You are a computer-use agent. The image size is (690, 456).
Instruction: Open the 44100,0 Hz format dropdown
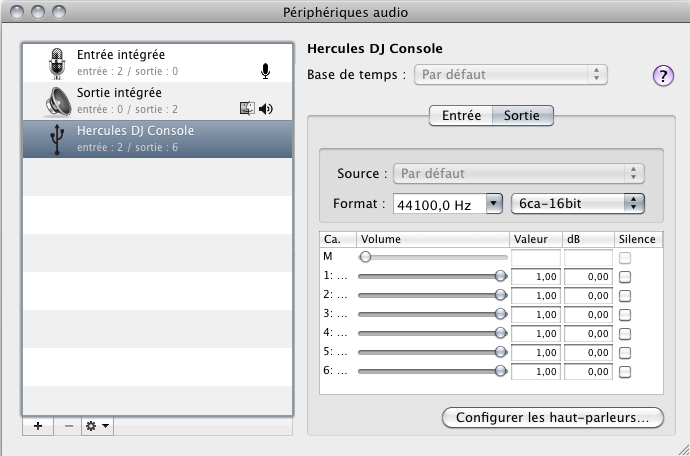447,204
